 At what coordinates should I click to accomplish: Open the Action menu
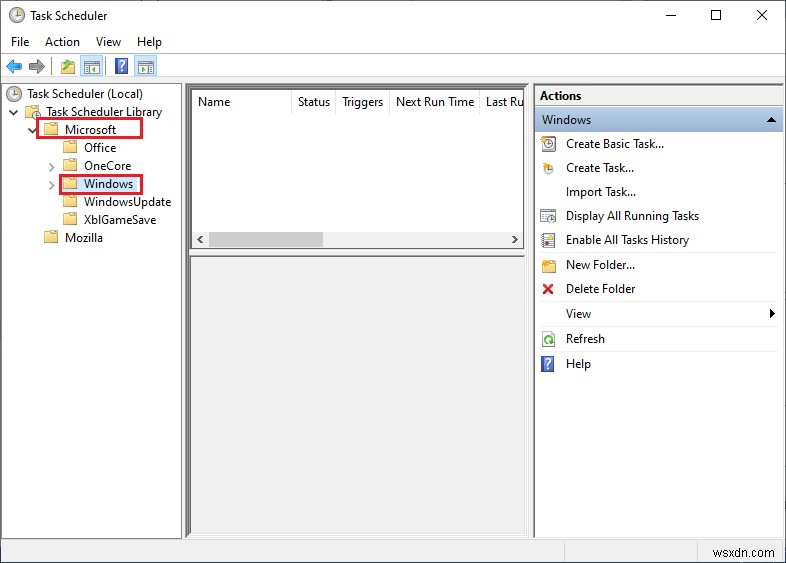pos(62,42)
